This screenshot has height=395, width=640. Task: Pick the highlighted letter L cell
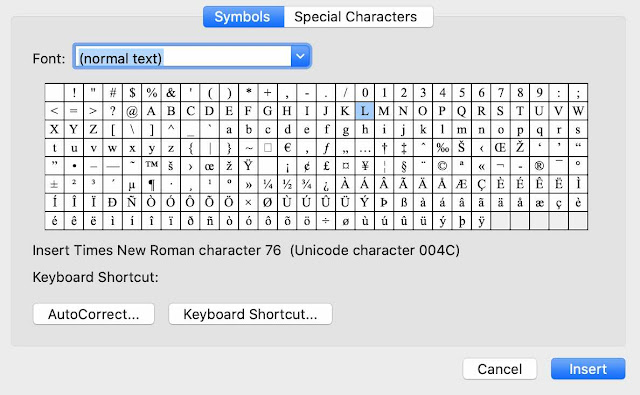(365, 111)
